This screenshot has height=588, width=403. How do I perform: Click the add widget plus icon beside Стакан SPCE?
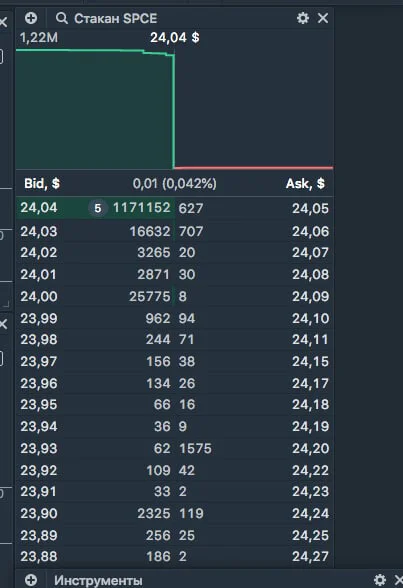[x=31, y=18]
